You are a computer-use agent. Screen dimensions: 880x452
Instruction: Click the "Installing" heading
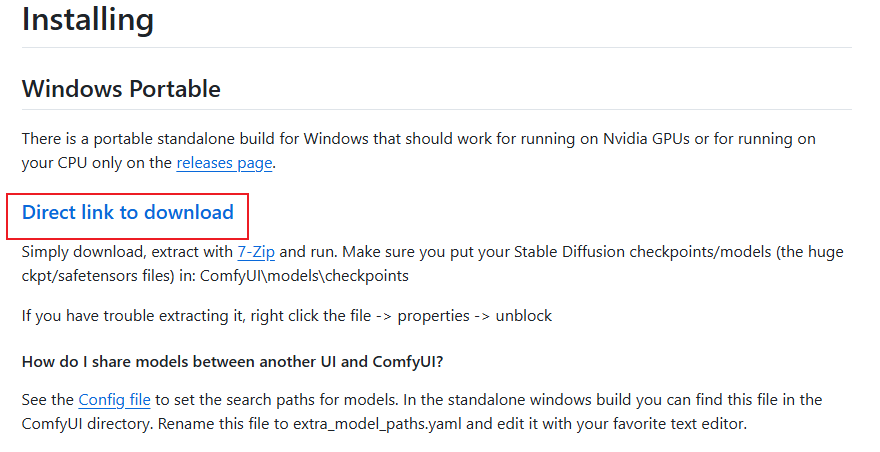point(88,19)
